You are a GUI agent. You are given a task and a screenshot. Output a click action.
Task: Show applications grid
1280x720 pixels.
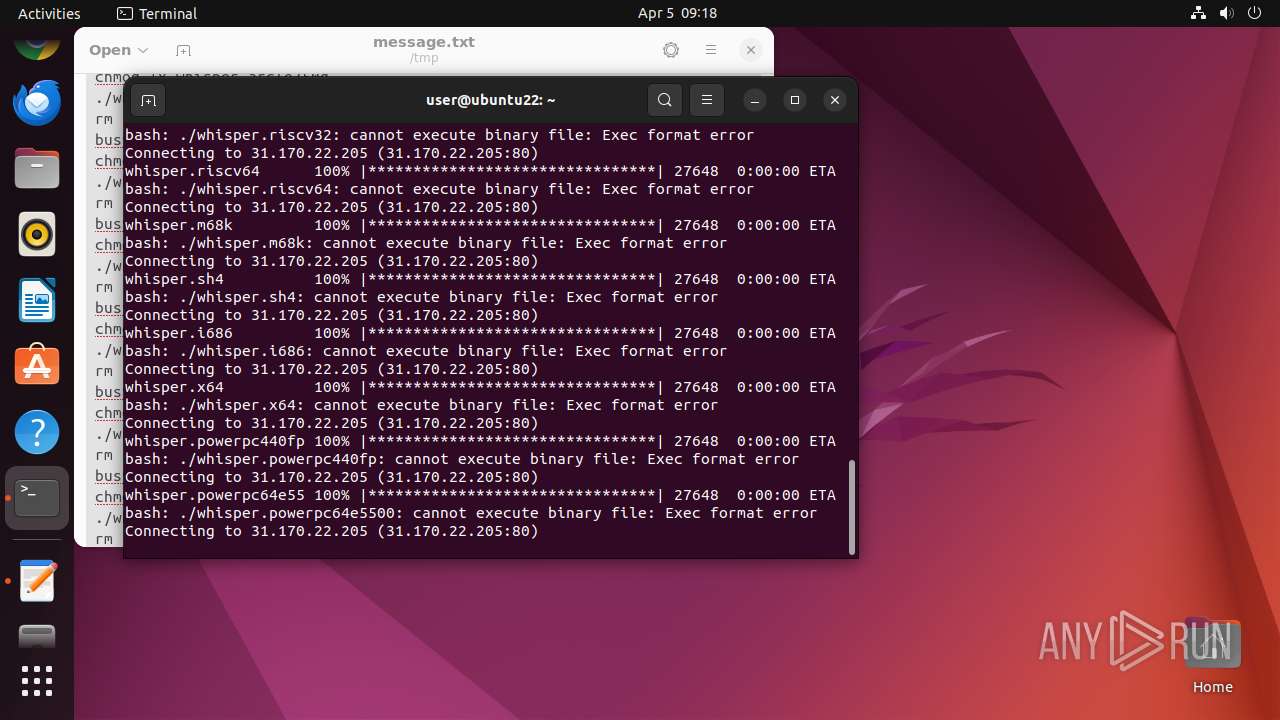pos(37,681)
